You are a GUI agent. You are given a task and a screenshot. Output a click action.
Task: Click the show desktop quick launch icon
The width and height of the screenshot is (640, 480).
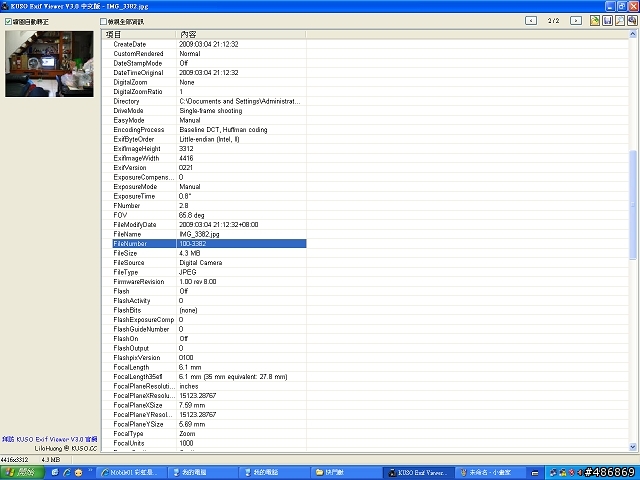click(55, 472)
